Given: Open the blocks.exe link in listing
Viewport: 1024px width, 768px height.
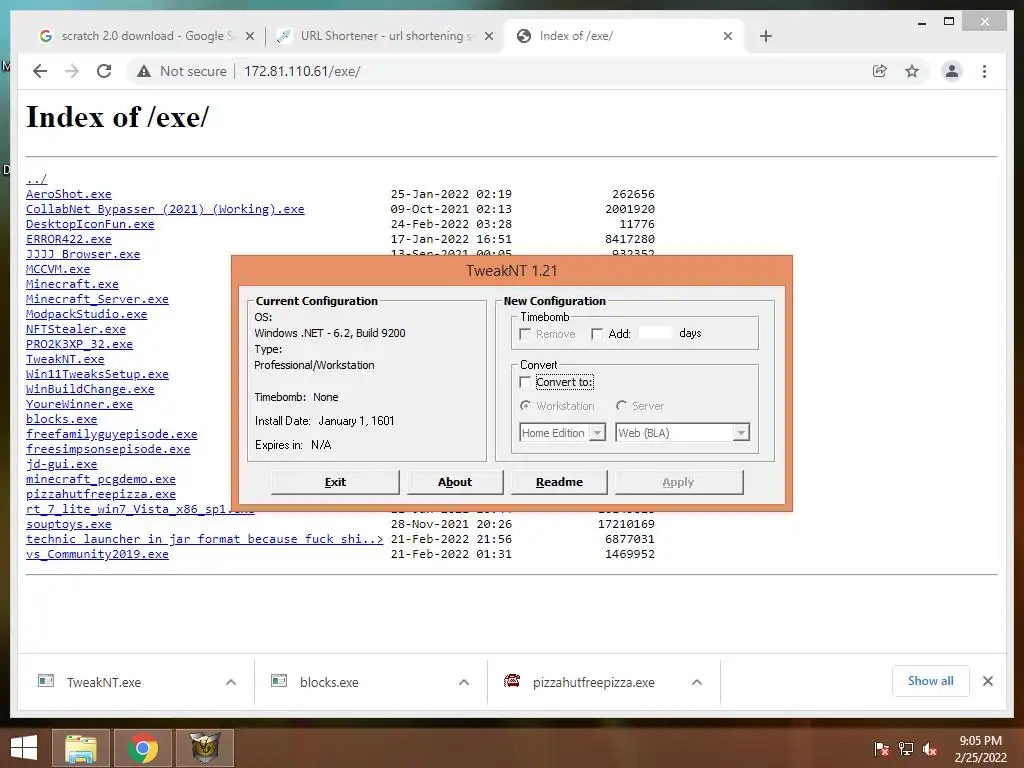Looking at the screenshot, I should point(61,419).
